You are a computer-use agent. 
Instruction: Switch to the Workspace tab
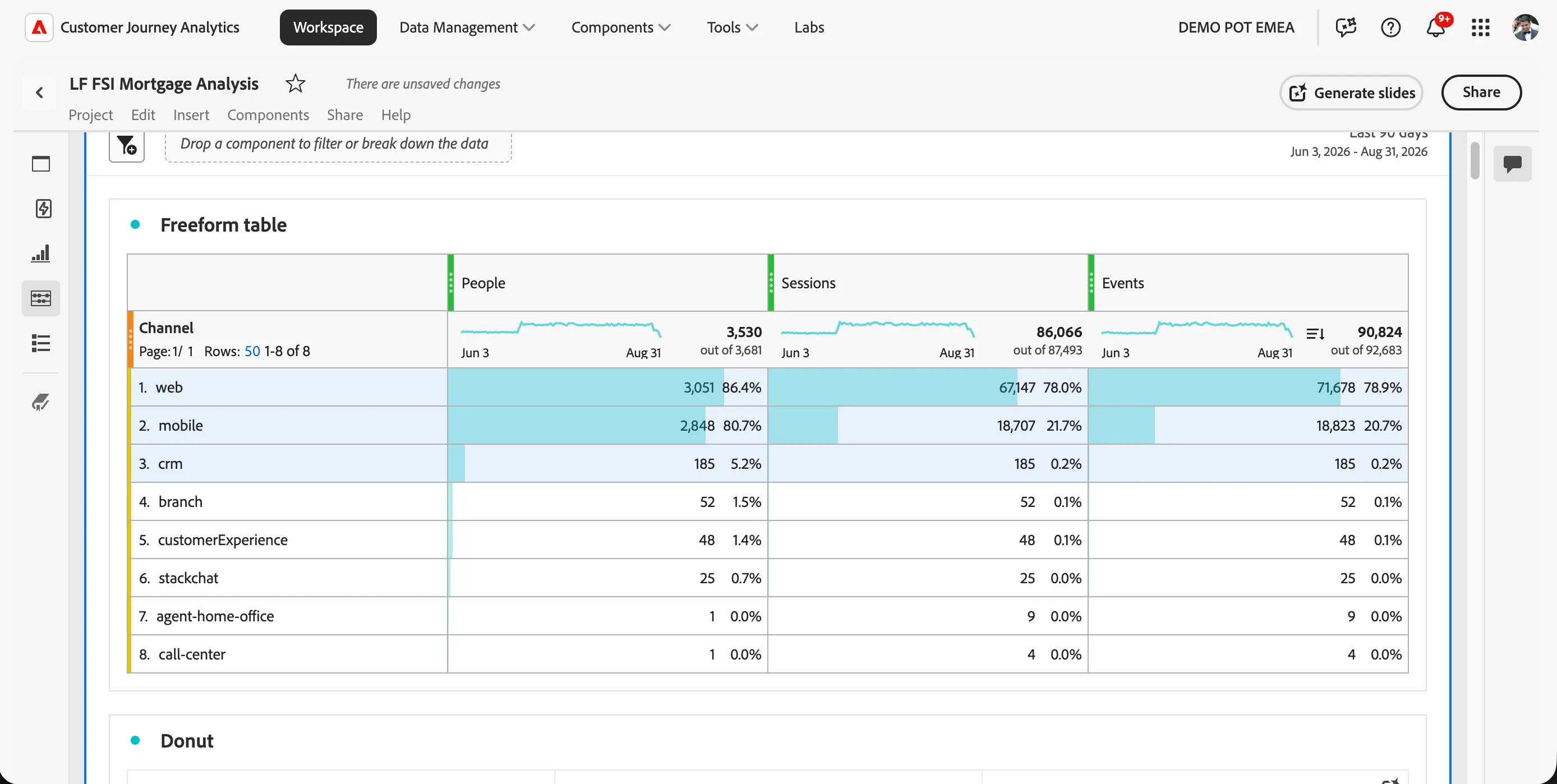328,27
